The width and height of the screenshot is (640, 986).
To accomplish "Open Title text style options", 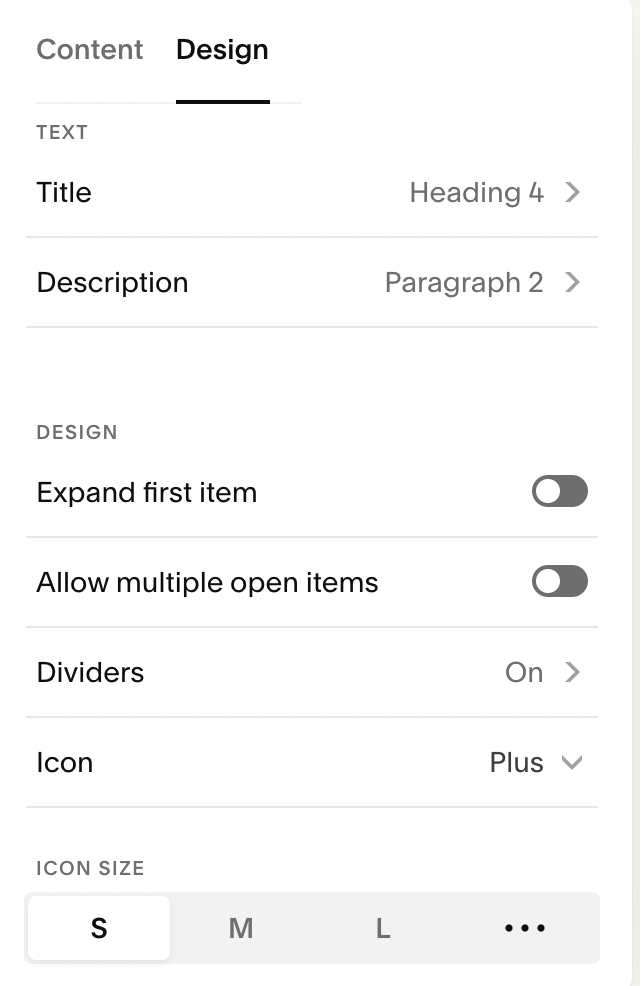I will [x=312, y=192].
